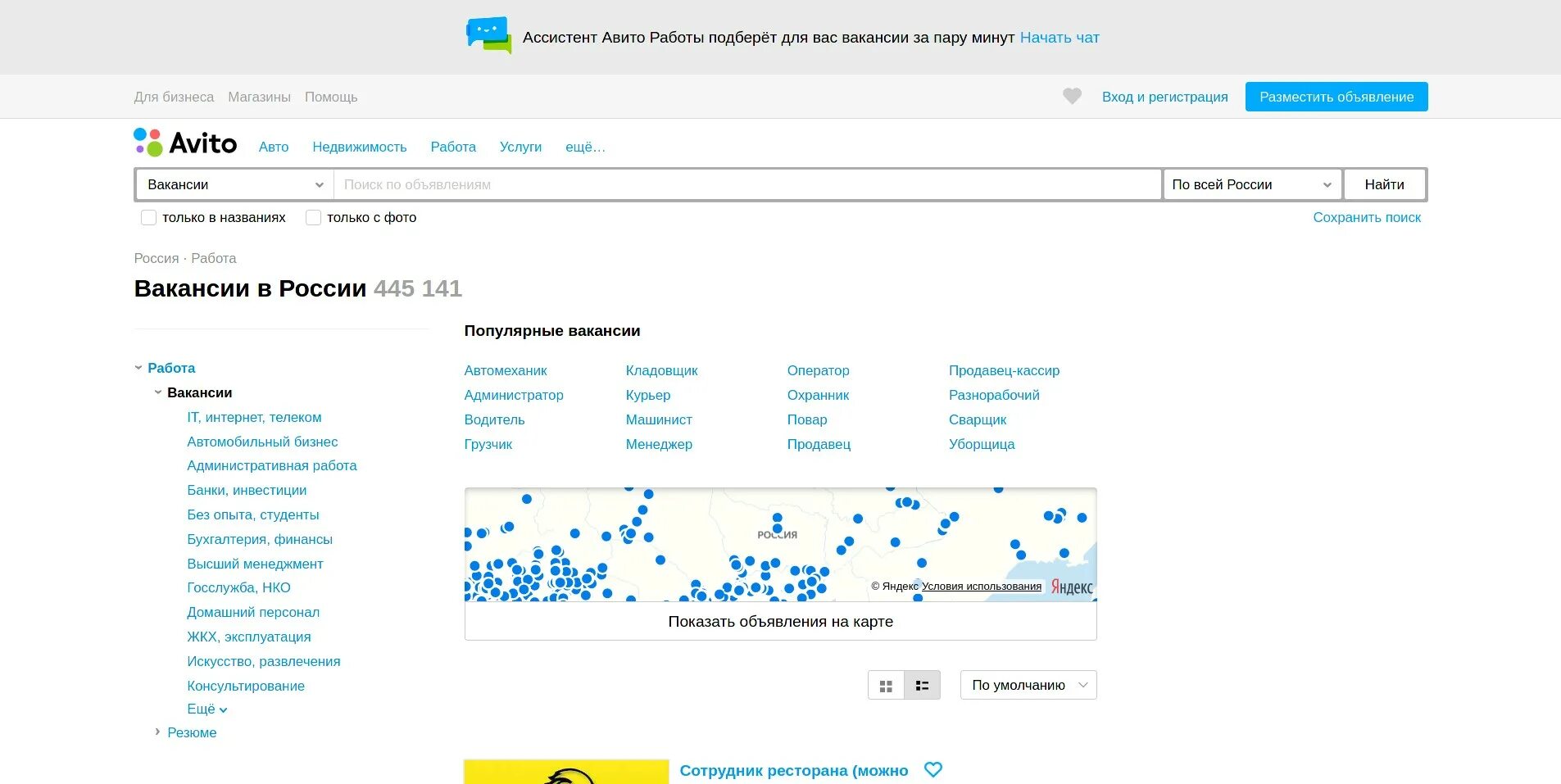Screen dimensions: 1561x784
Task: Click the Avito Jobs assistant chat icon
Action: (x=488, y=36)
